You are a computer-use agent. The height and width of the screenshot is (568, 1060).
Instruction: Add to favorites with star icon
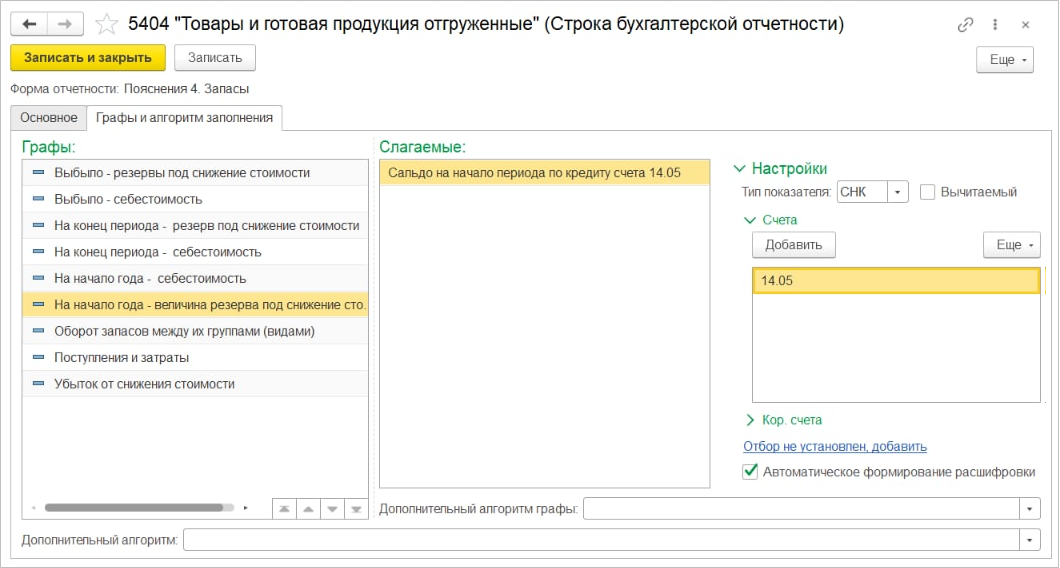pos(107,24)
